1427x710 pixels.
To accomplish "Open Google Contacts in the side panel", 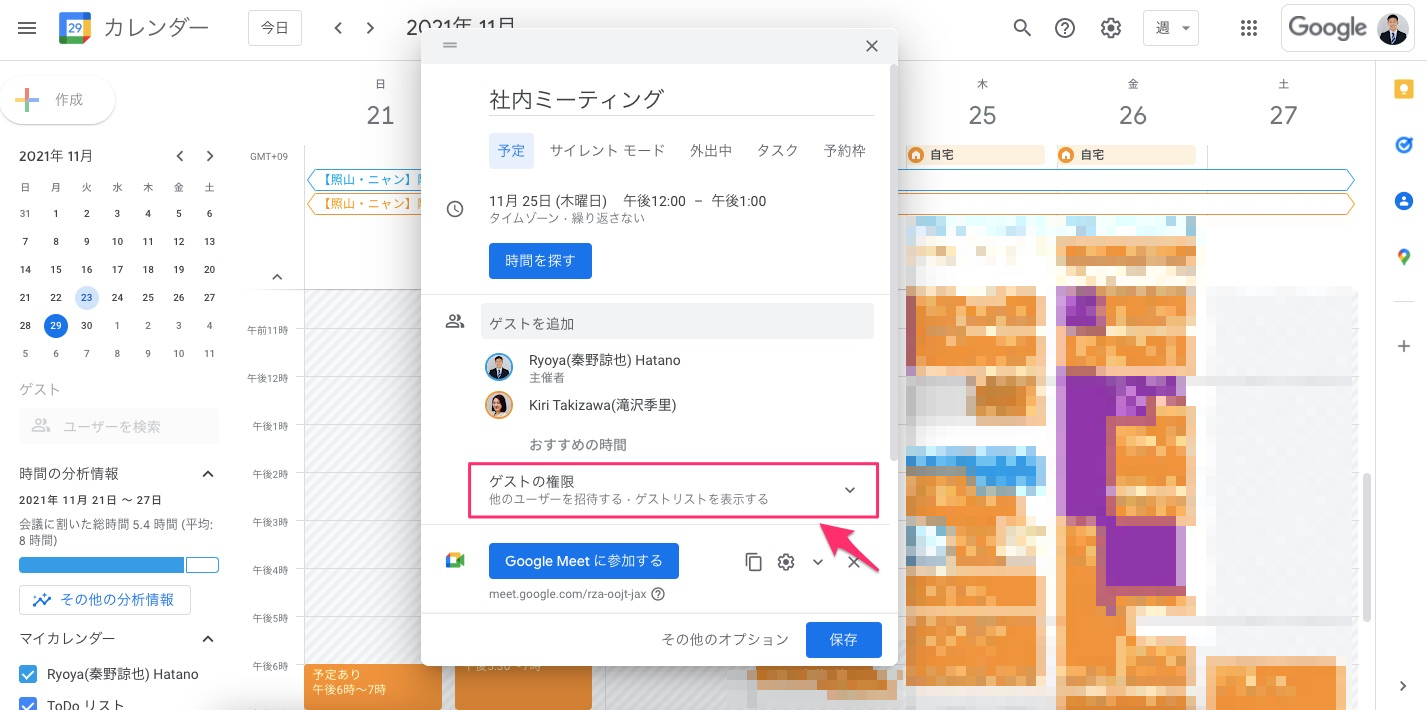I will 1403,201.
